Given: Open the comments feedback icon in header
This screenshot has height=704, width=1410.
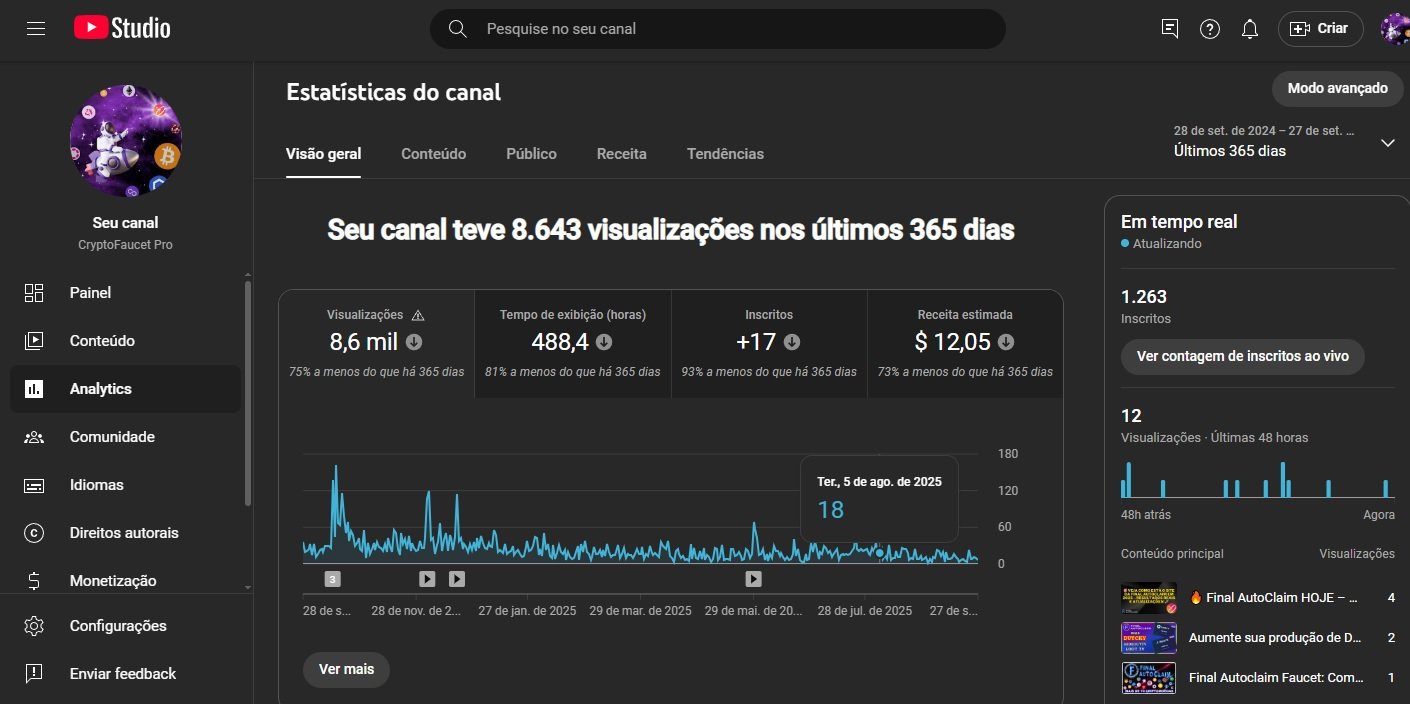Looking at the screenshot, I should pos(1169,29).
